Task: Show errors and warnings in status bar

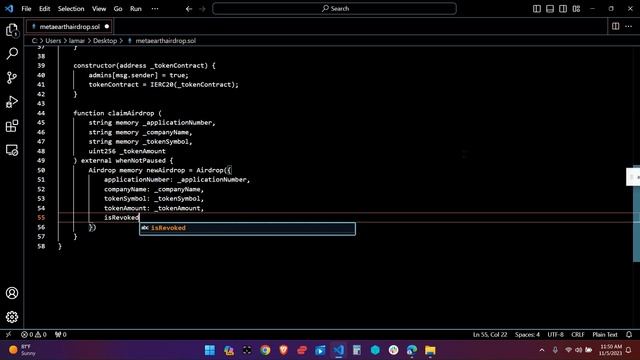Action: pos(34,335)
